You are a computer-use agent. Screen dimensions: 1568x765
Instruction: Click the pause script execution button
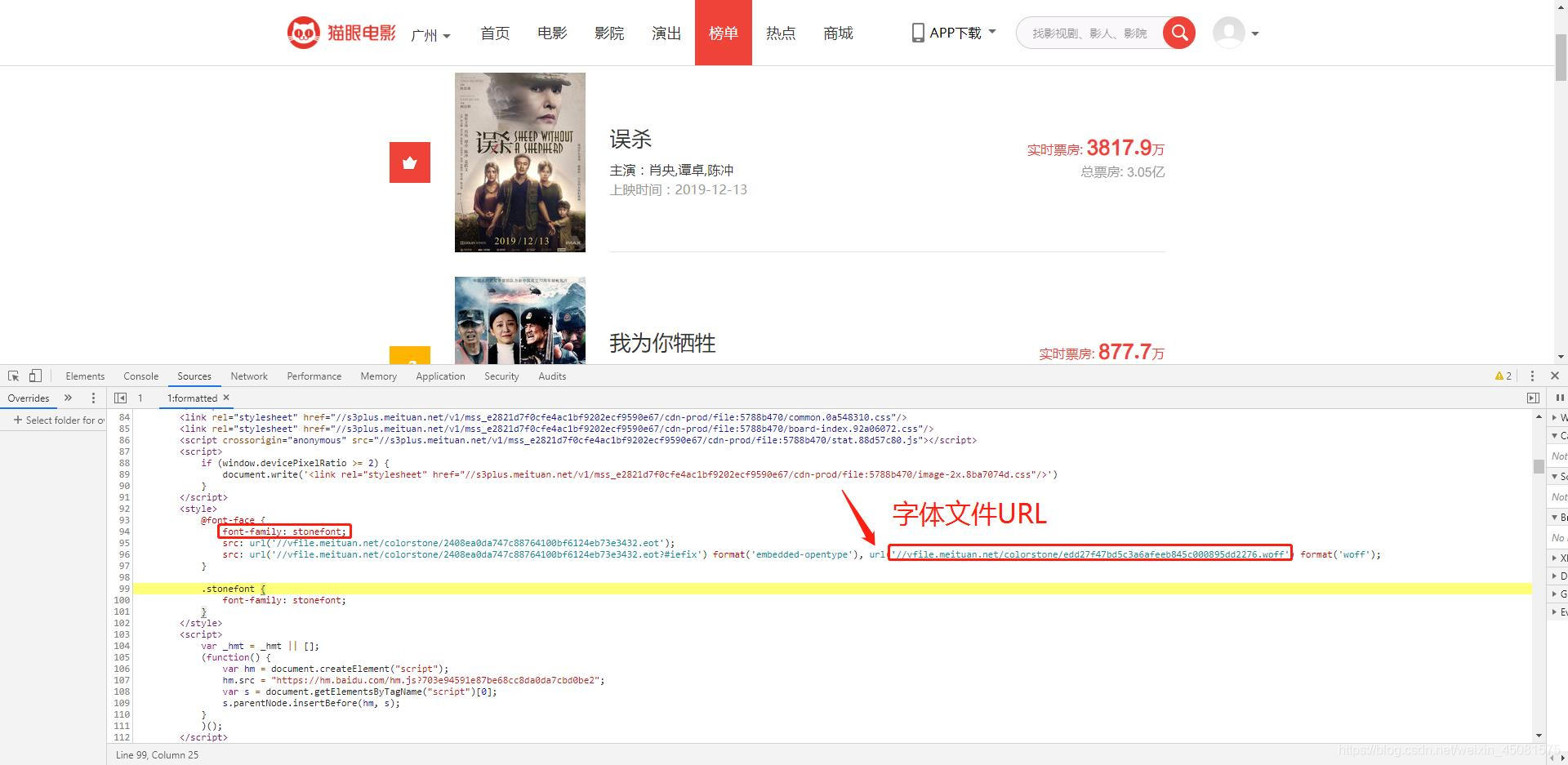pos(1560,398)
